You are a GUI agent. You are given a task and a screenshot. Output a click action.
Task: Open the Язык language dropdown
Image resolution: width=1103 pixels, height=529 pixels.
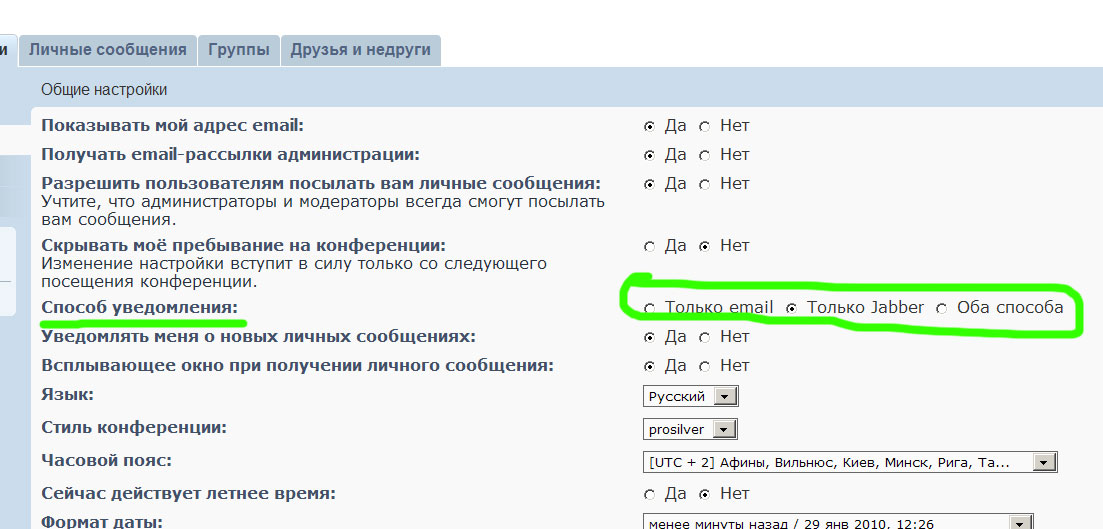(x=691, y=397)
